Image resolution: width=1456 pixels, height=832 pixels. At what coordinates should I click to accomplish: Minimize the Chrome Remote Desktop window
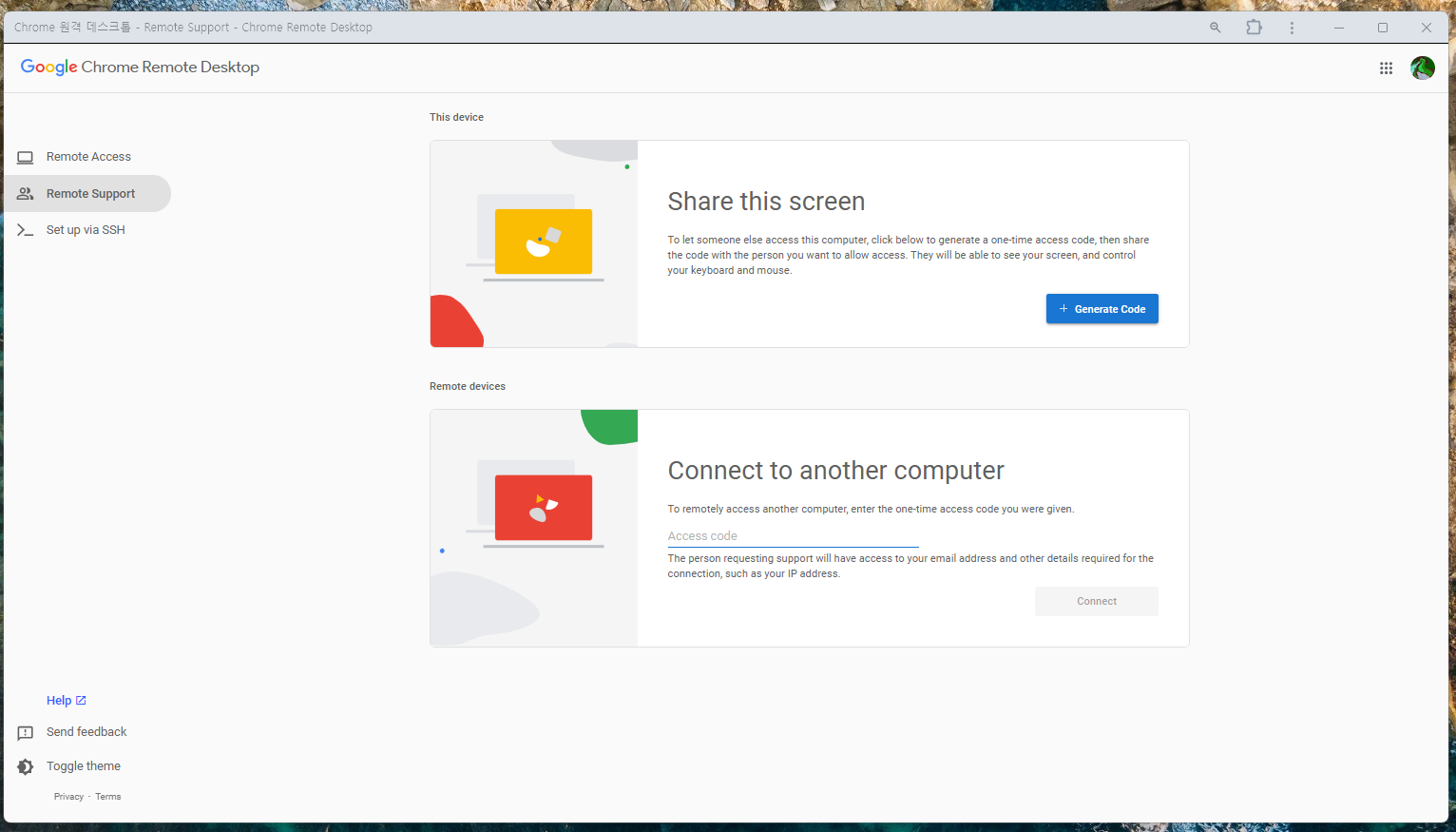[1338, 28]
